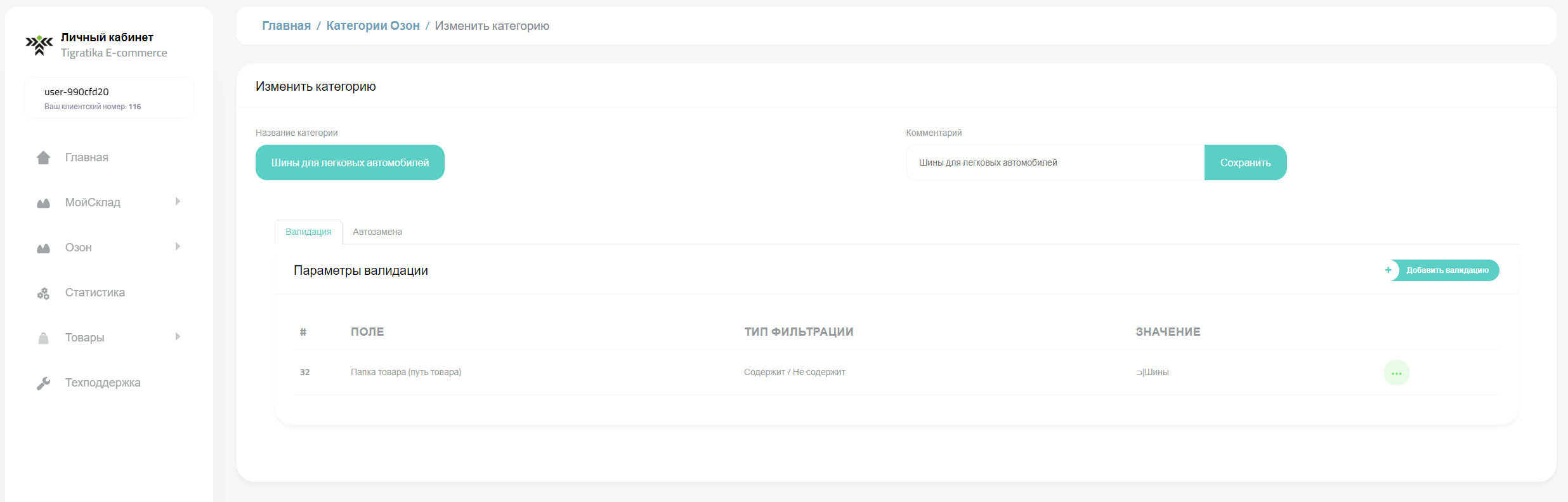Click Изменить категорию breadcrumb text
This screenshot has height=502, width=1568.
coord(492,26)
